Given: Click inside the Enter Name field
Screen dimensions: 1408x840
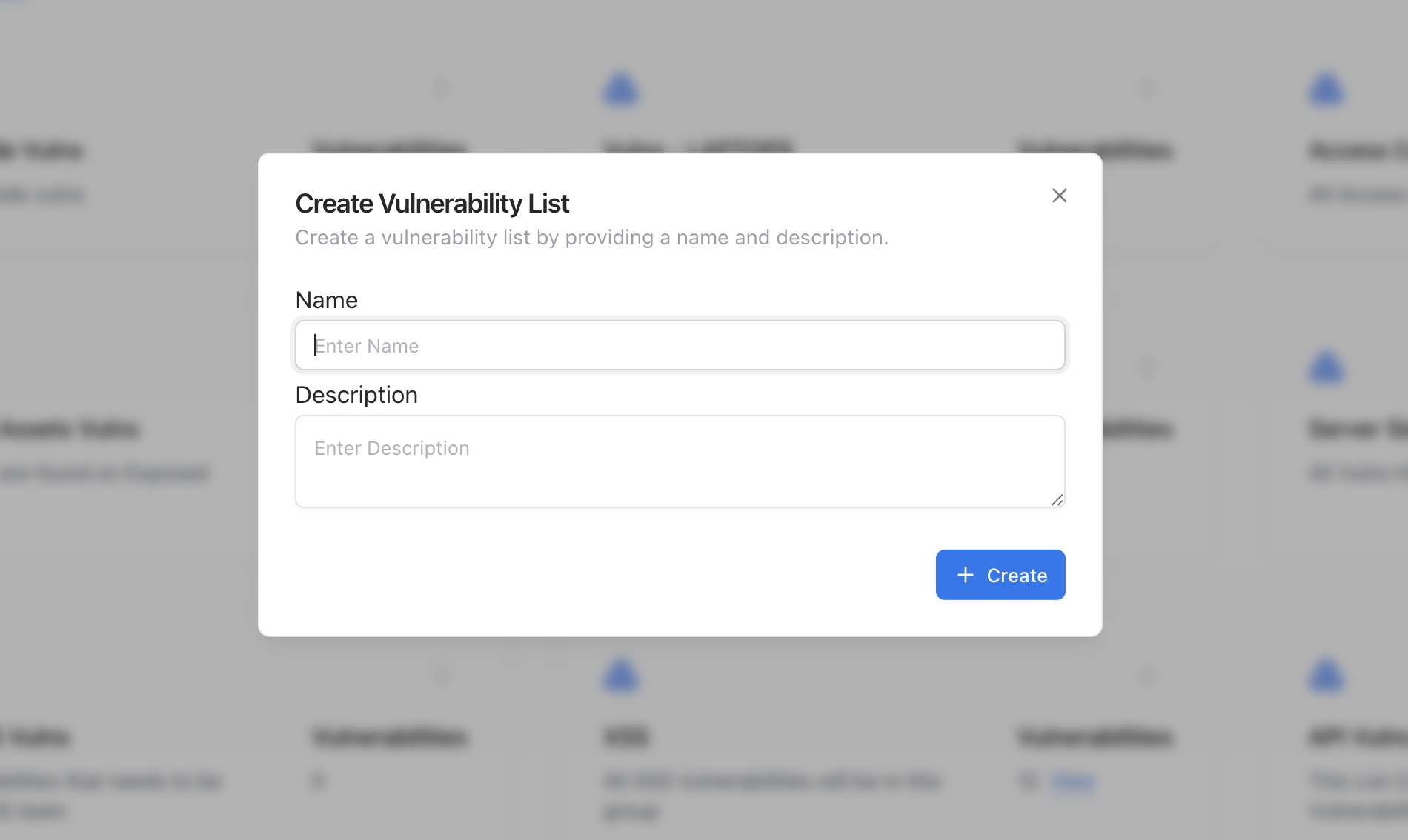Looking at the screenshot, I should click(x=680, y=345).
